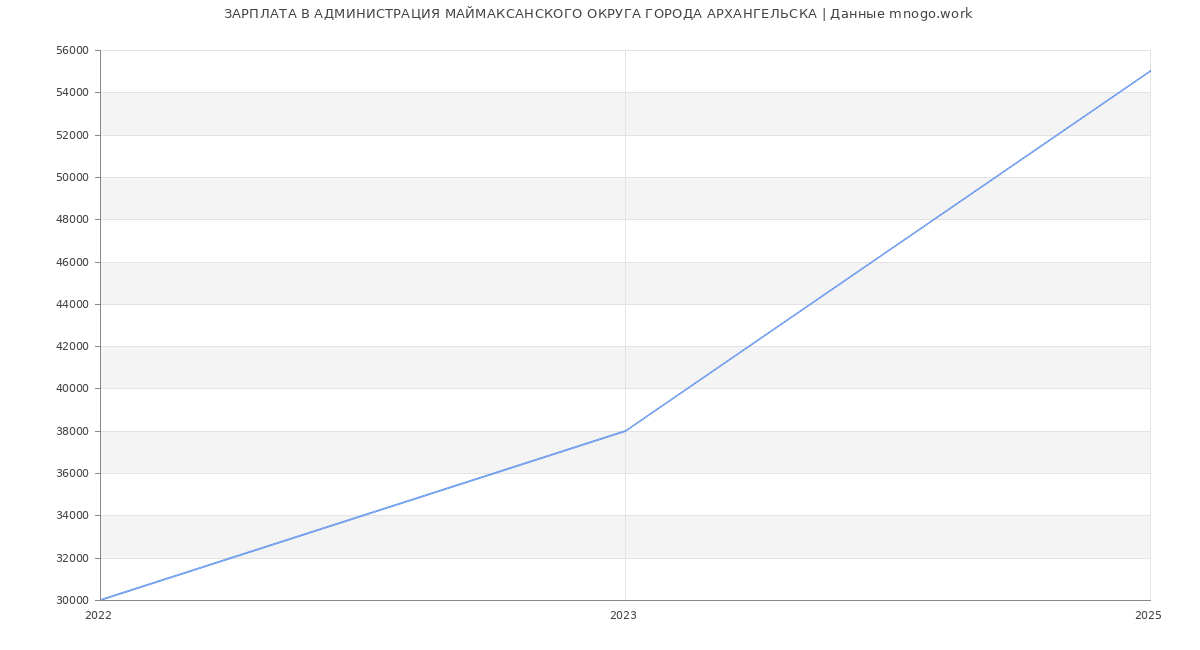Click the chart title text

click(598, 14)
